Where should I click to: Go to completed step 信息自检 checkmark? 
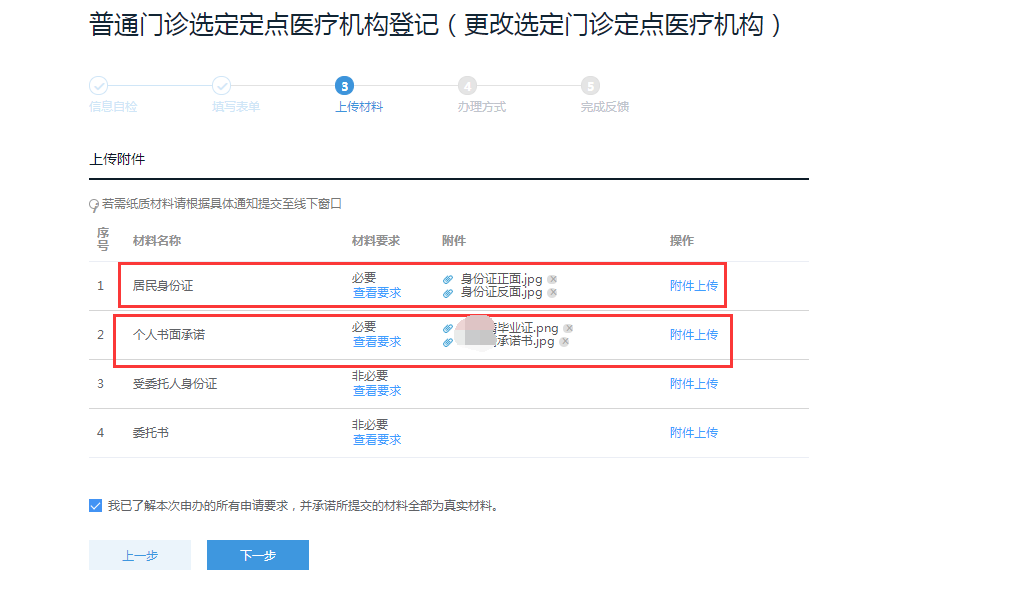pyautogui.click(x=98, y=85)
